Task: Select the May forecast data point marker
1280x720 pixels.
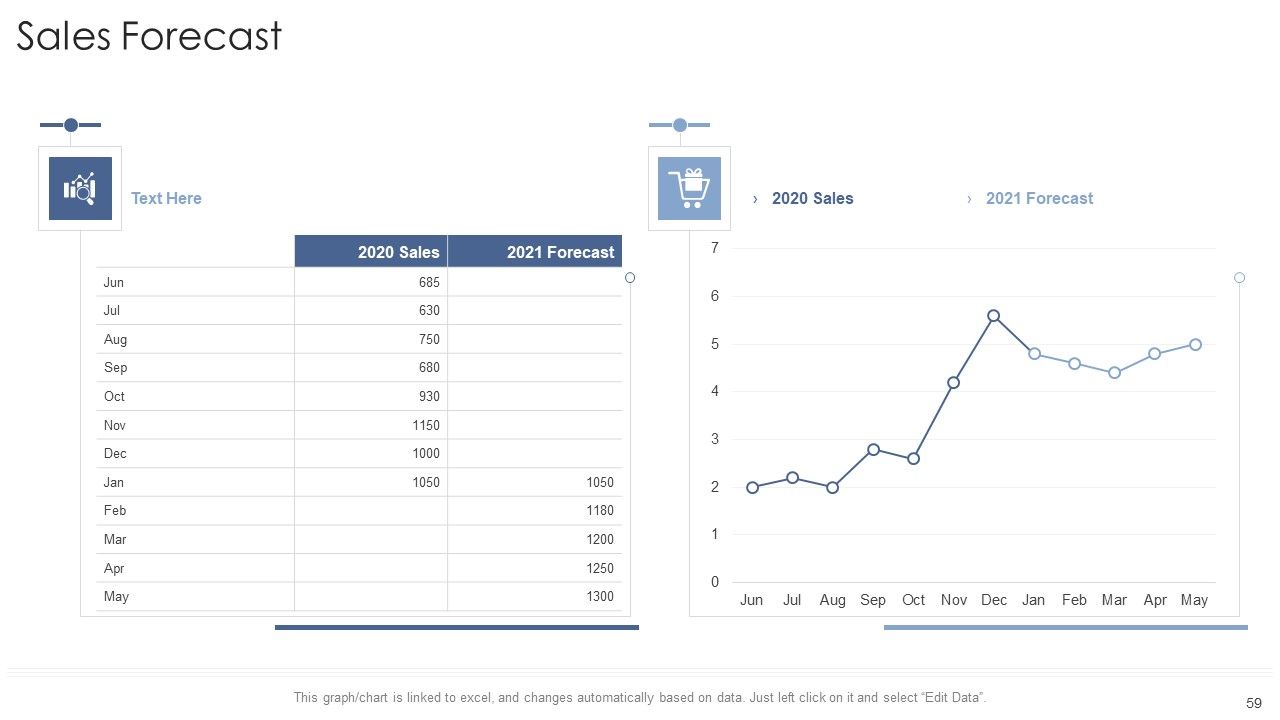Action: pos(1195,344)
